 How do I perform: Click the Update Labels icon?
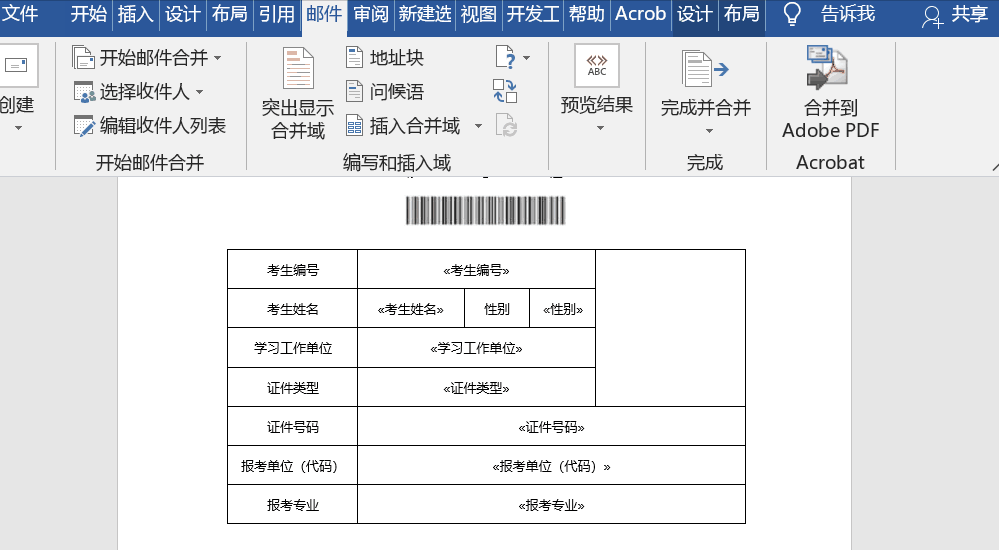(506, 126)
